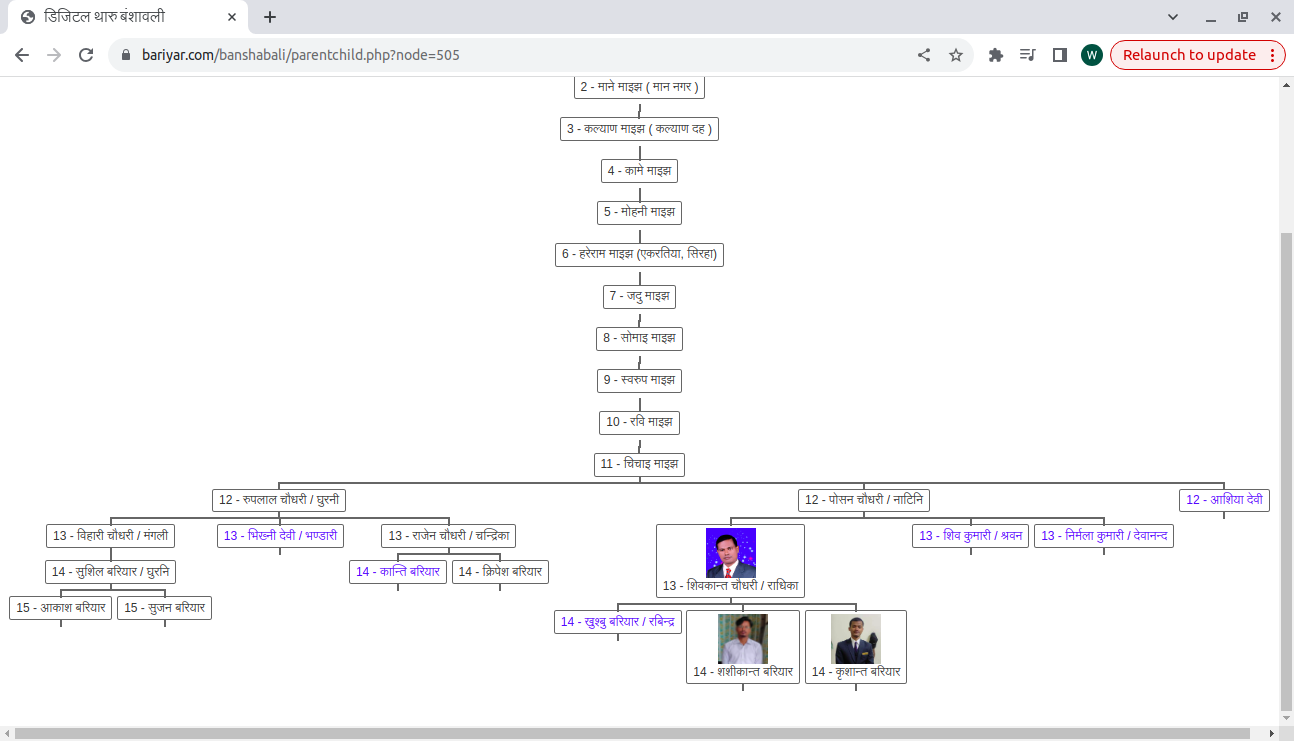Open the profile avatar W

1092,55
